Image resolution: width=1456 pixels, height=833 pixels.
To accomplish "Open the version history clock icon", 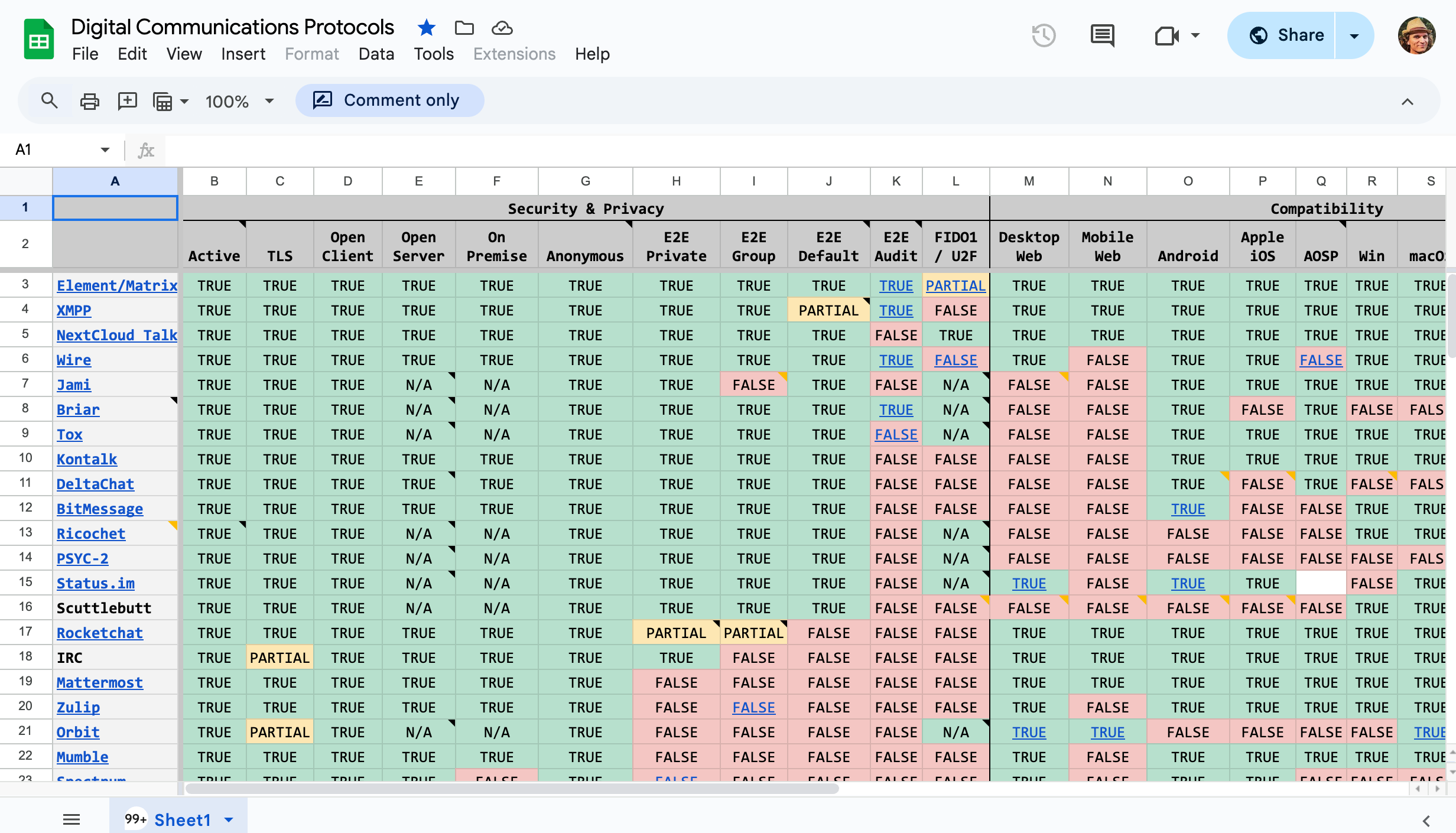I will coord(1044,35).
